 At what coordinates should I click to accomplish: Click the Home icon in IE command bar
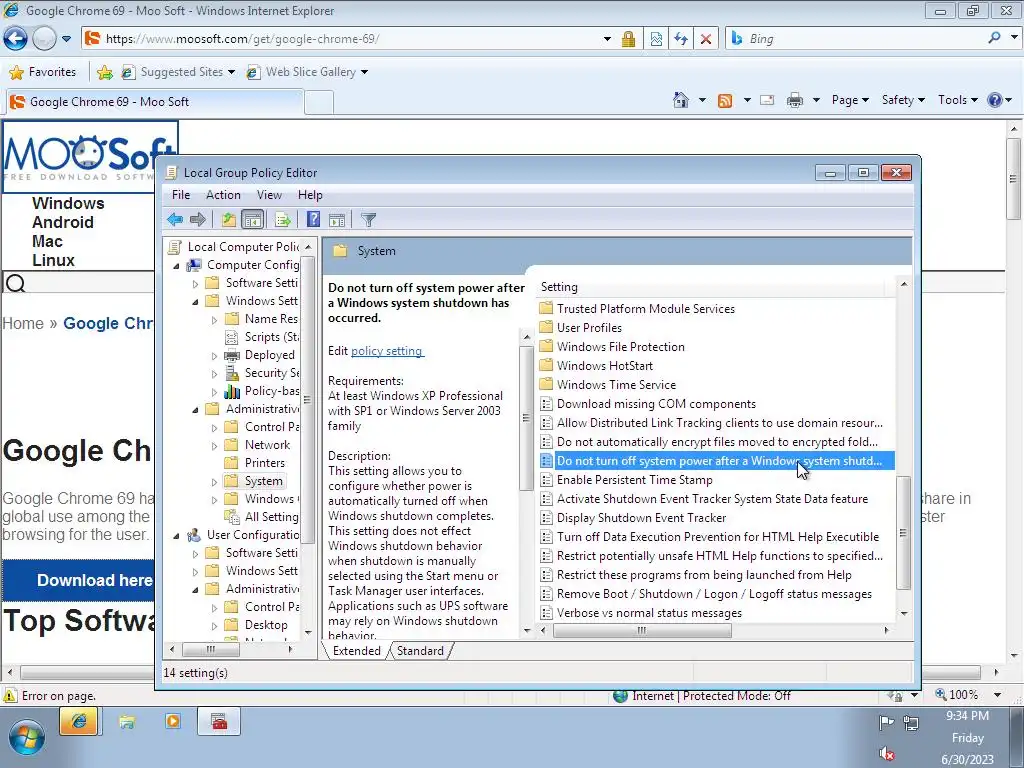tap(680, 100)
